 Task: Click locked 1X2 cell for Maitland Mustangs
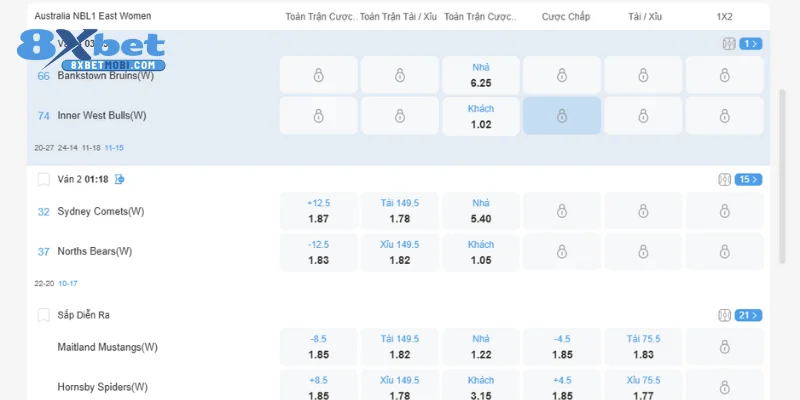point(725,347)
